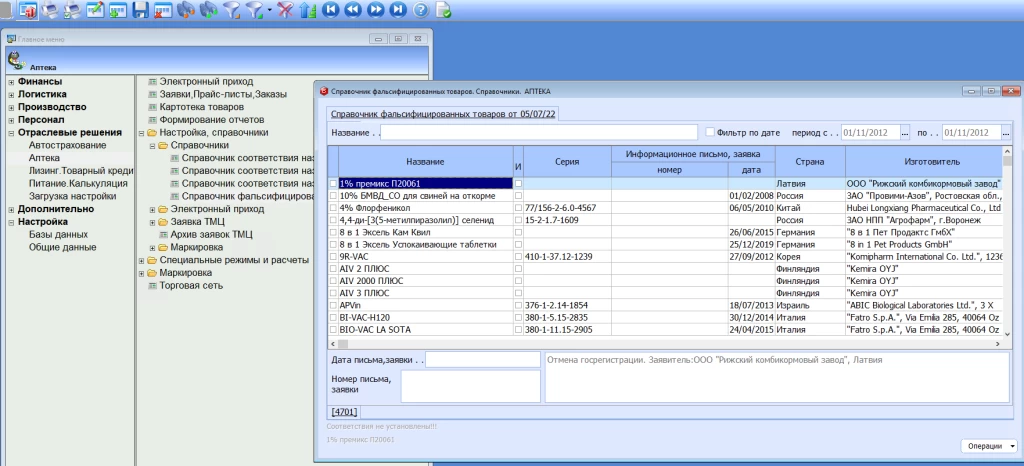Open date picker for период с field

coord(904,132)
